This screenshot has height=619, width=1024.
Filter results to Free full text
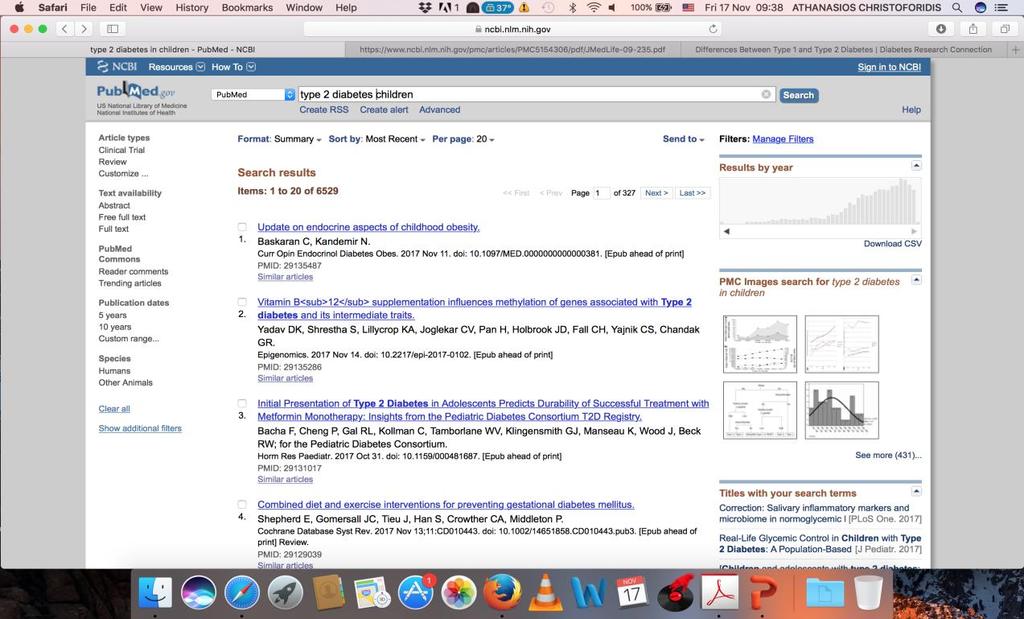pyautogui.click(x=122, y=217)
